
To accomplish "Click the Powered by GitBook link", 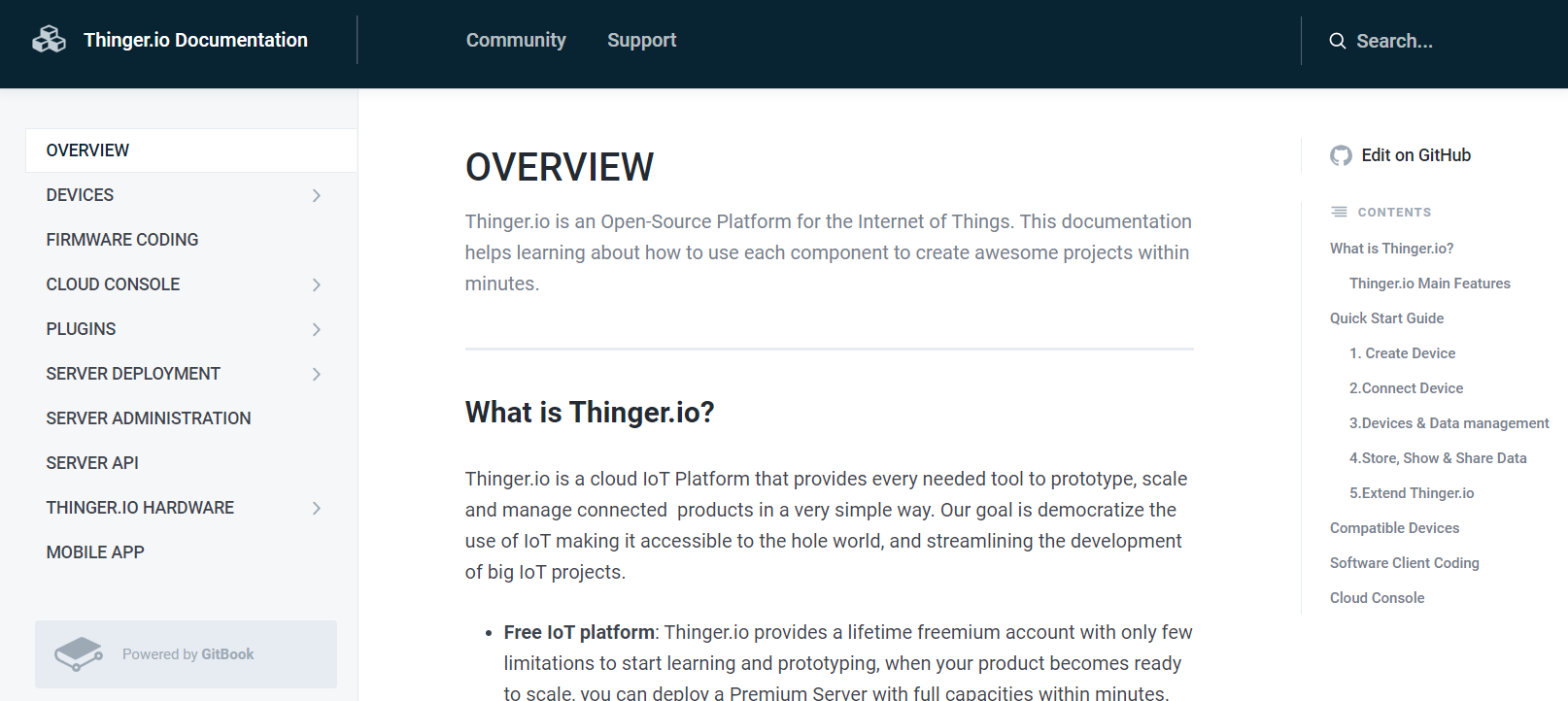I will [187, 654].
